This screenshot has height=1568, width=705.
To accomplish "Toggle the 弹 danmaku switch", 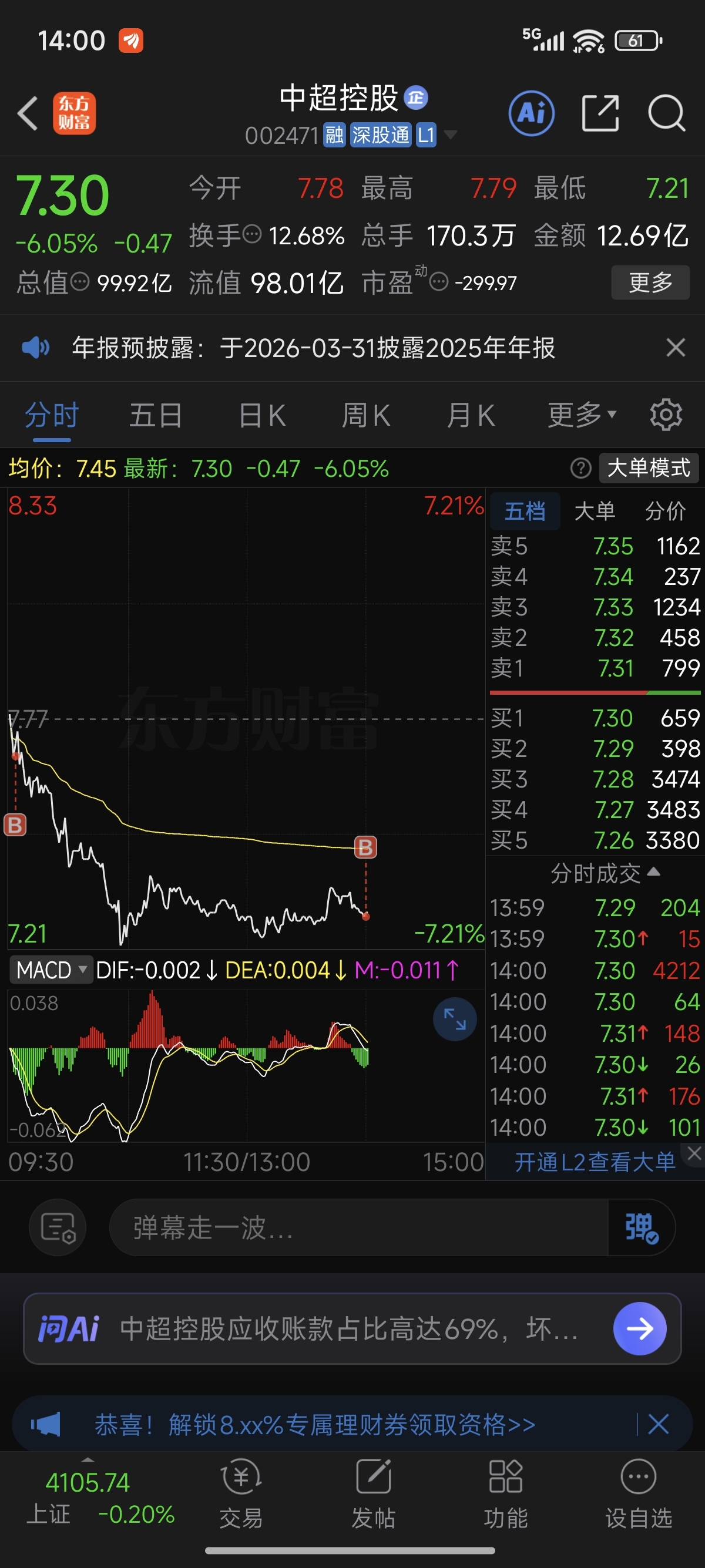I will coord(641,1227).
